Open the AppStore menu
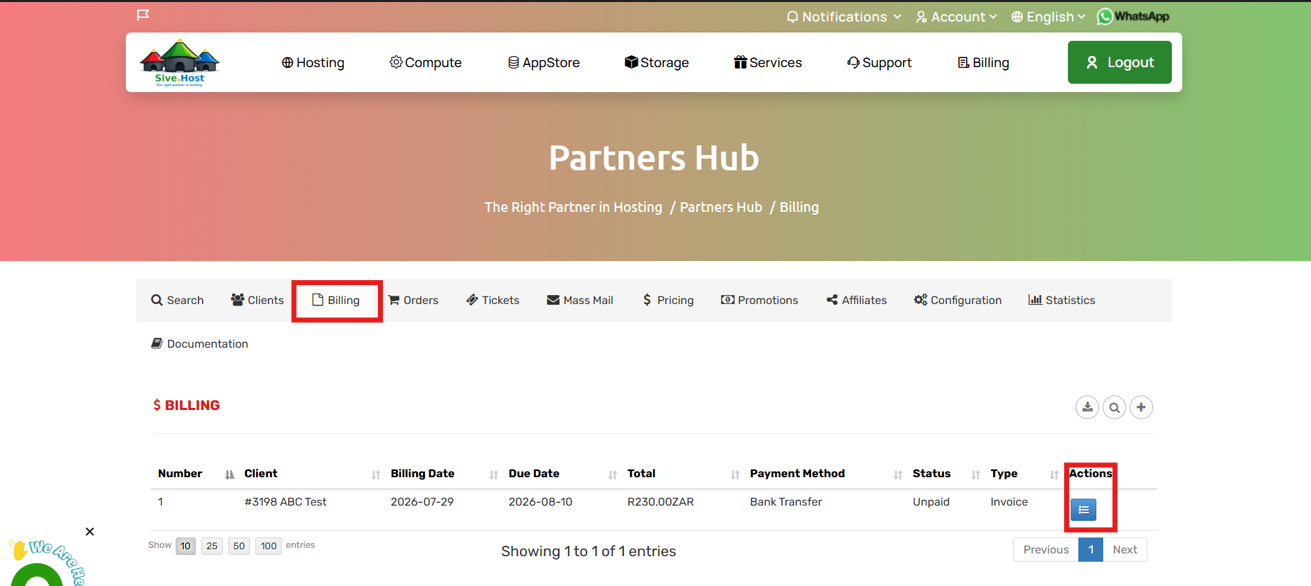 (x=544, y=62)
